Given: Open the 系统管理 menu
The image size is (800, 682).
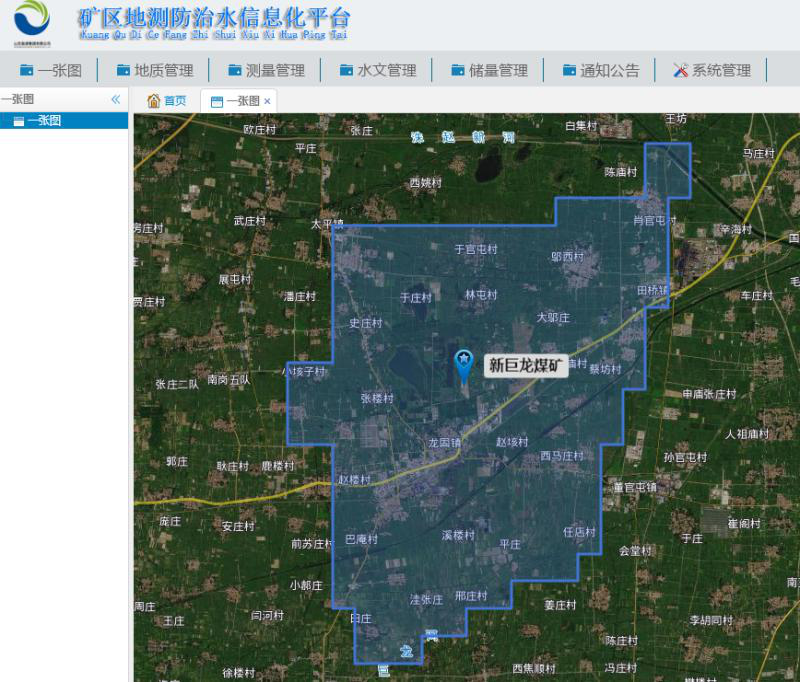Looking at the screenshot, I should (x=712, y=70).
